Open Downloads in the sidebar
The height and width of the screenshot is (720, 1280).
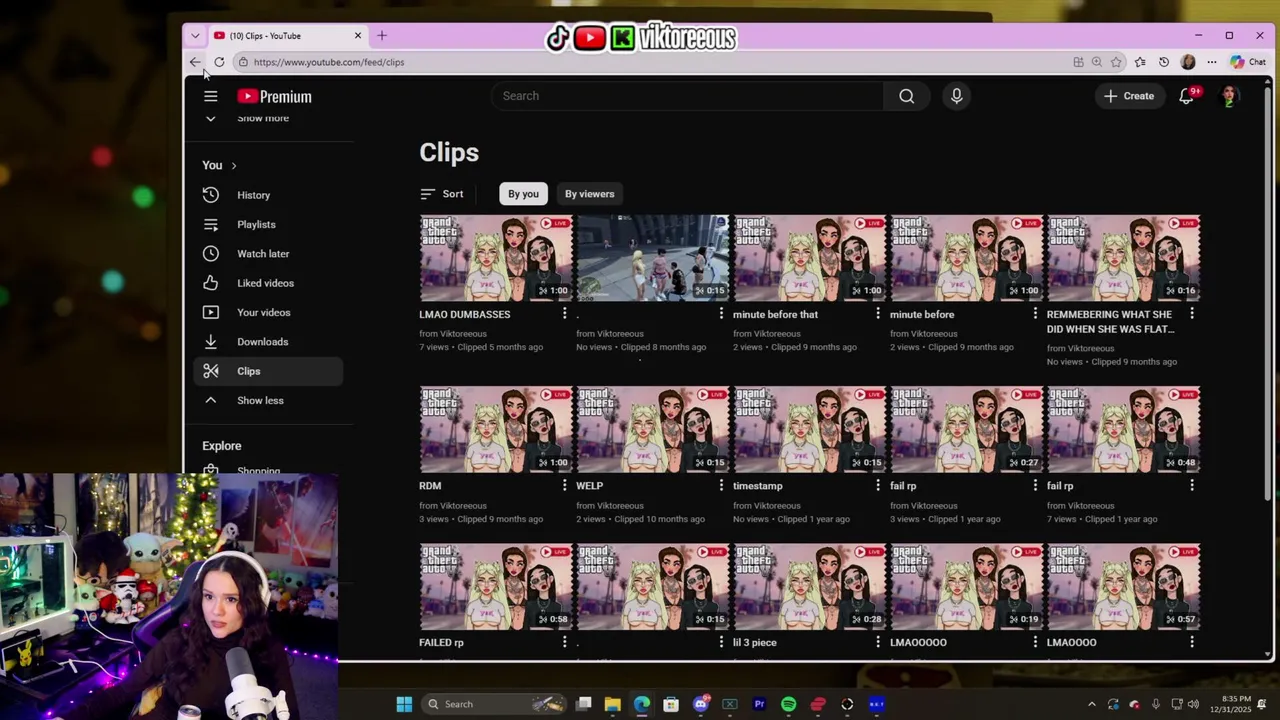(268, 342)
